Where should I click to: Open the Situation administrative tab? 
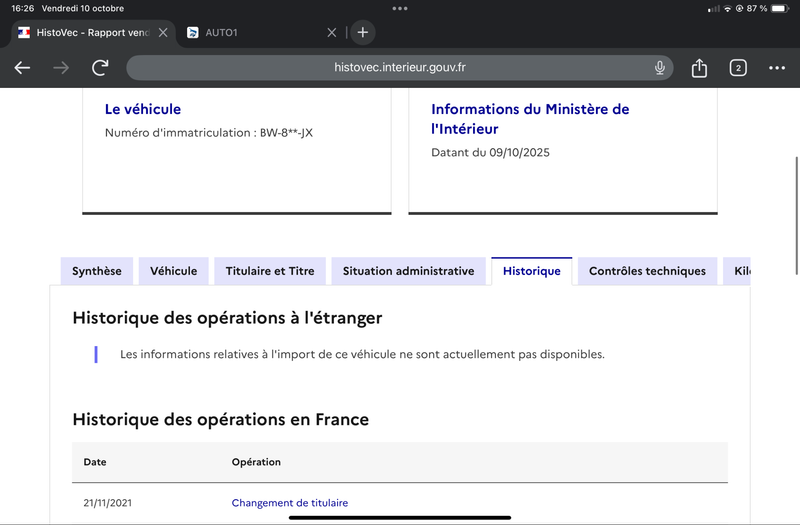click(x=408, y=271)
